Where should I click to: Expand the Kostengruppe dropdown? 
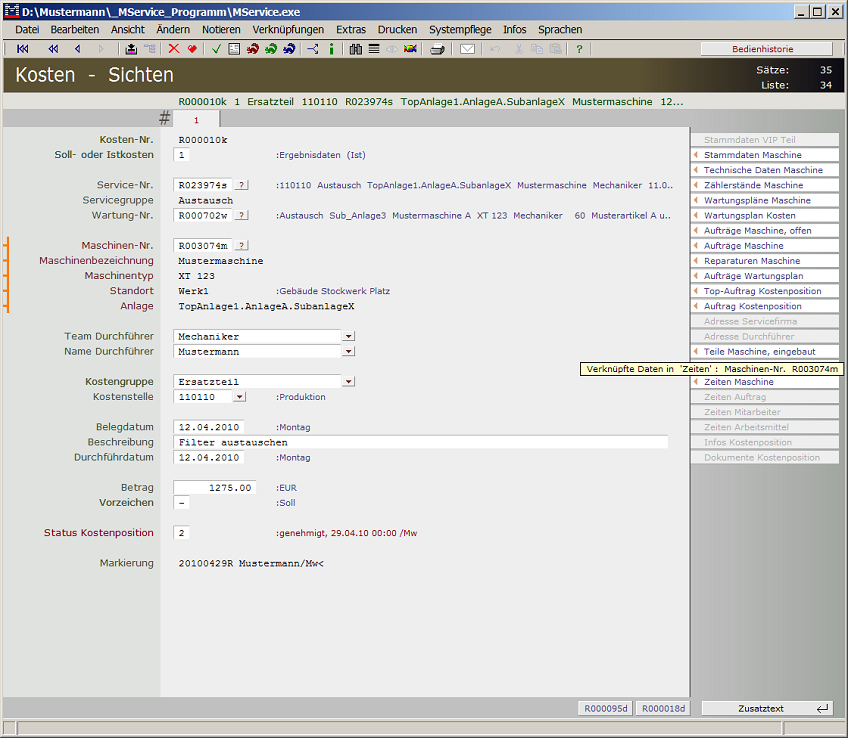pyautogui.click(x=348, y=382)
